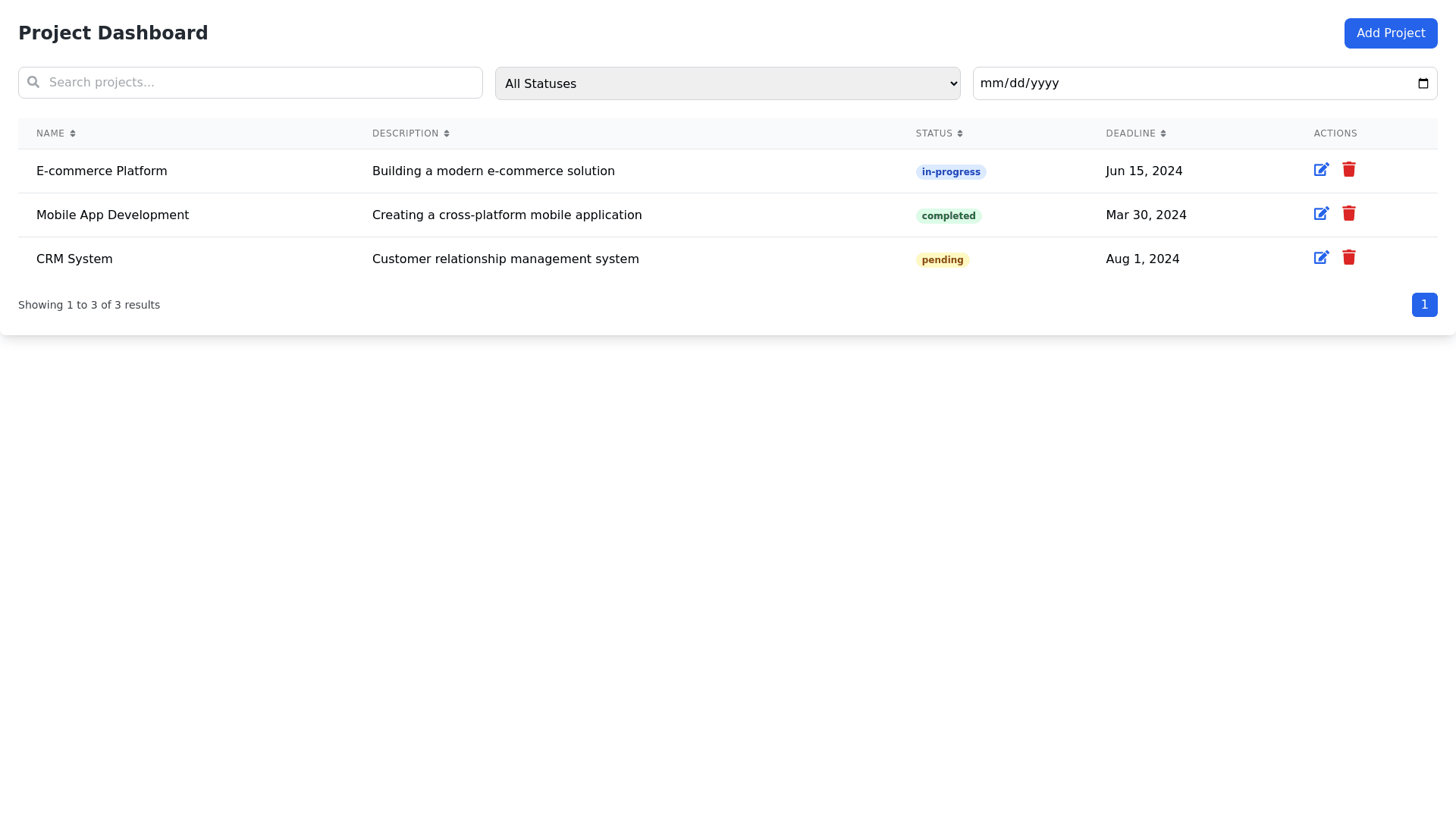Screen dimensions: 1456x819
Task: Delete the Mobile App Development project
Action: point(1348,214)
